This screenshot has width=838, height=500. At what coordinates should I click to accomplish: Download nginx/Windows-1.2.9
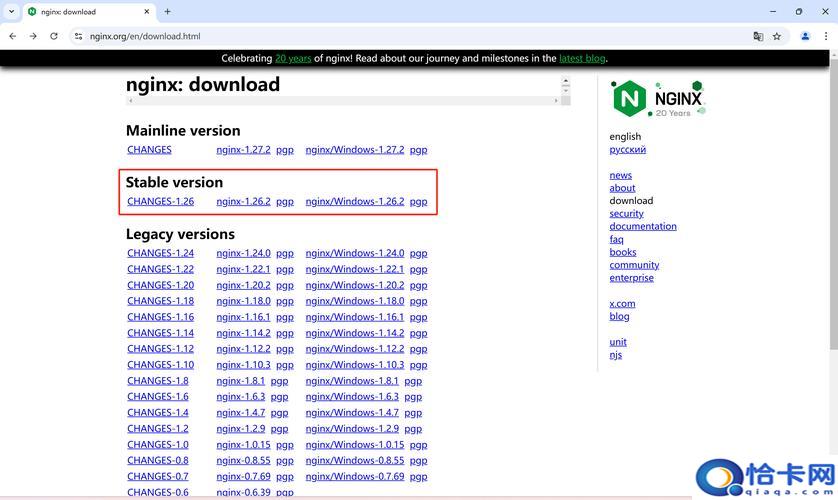[x=352, y=428]
